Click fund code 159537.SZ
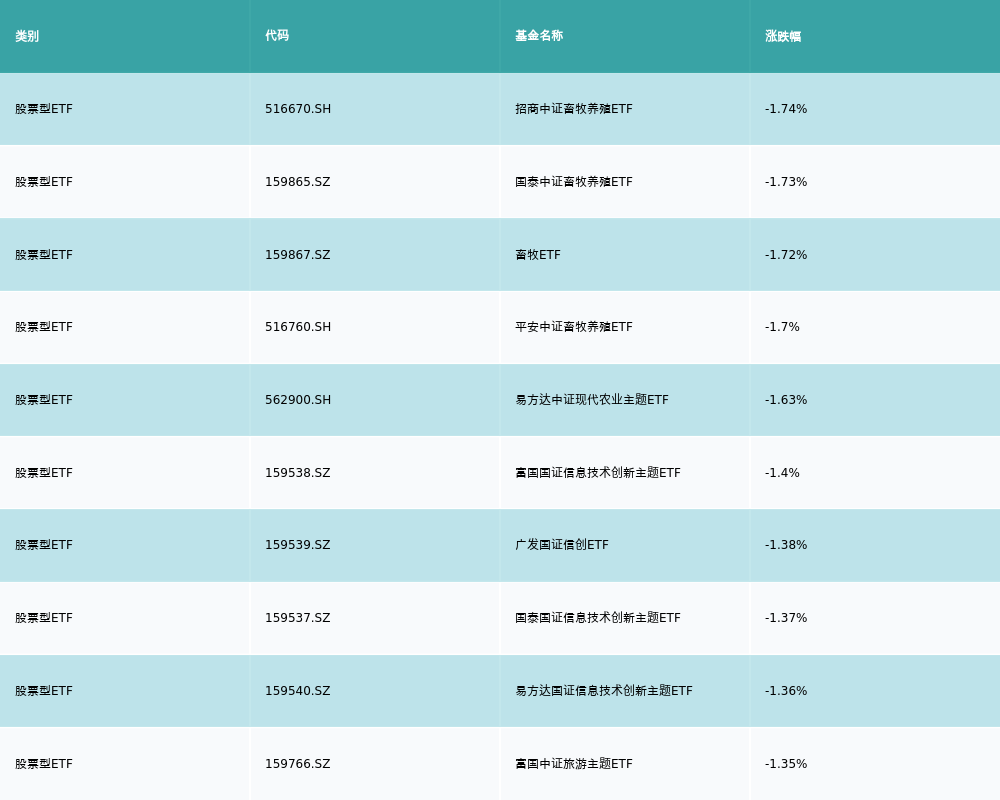 tap(297, 618)
